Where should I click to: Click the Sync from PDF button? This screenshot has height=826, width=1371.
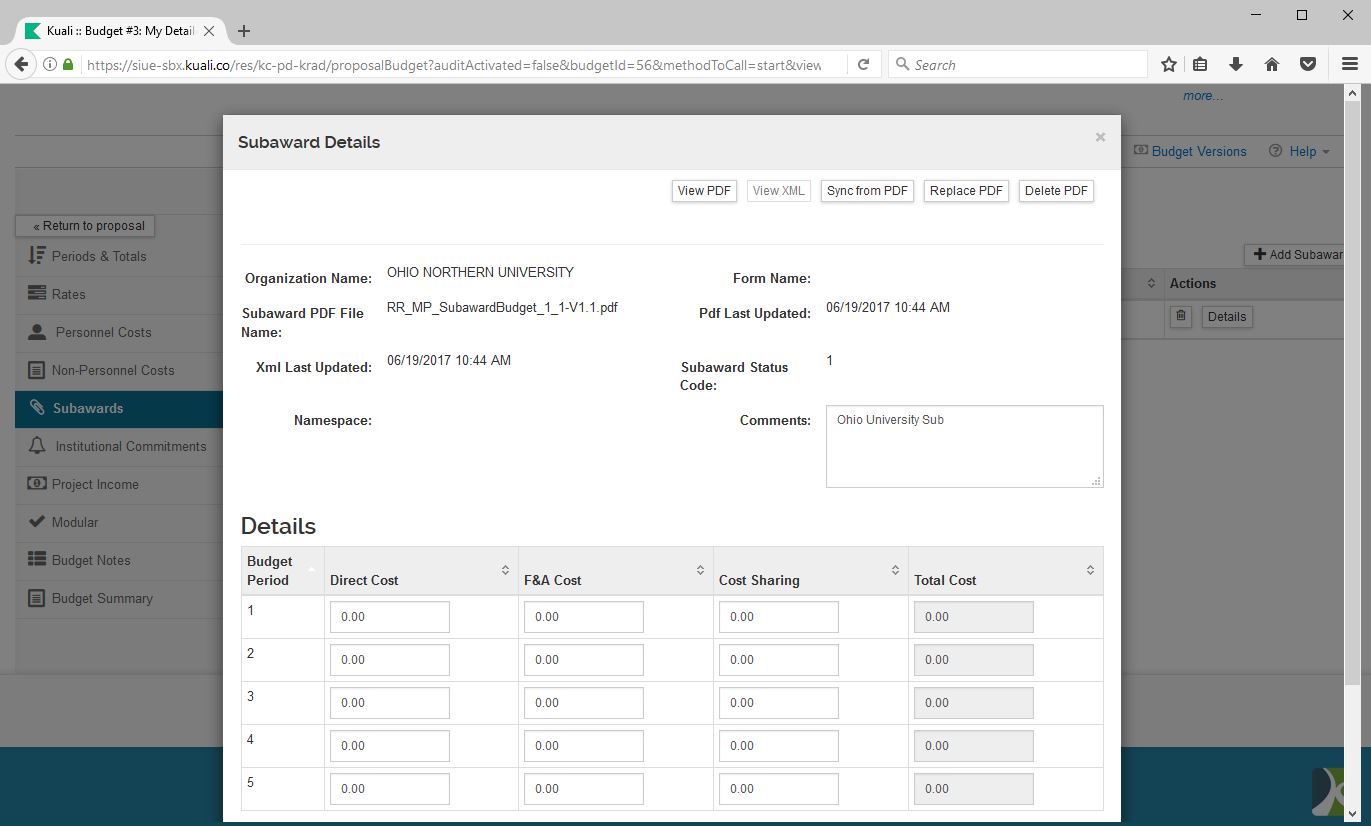867,191
